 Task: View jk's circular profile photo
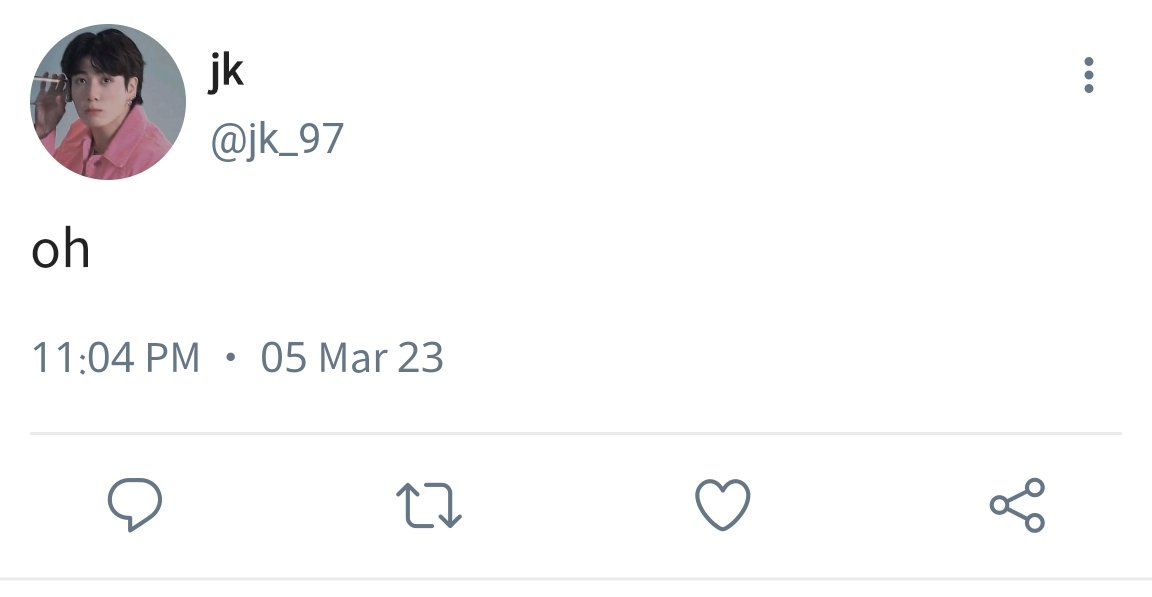tap(107, 101)
